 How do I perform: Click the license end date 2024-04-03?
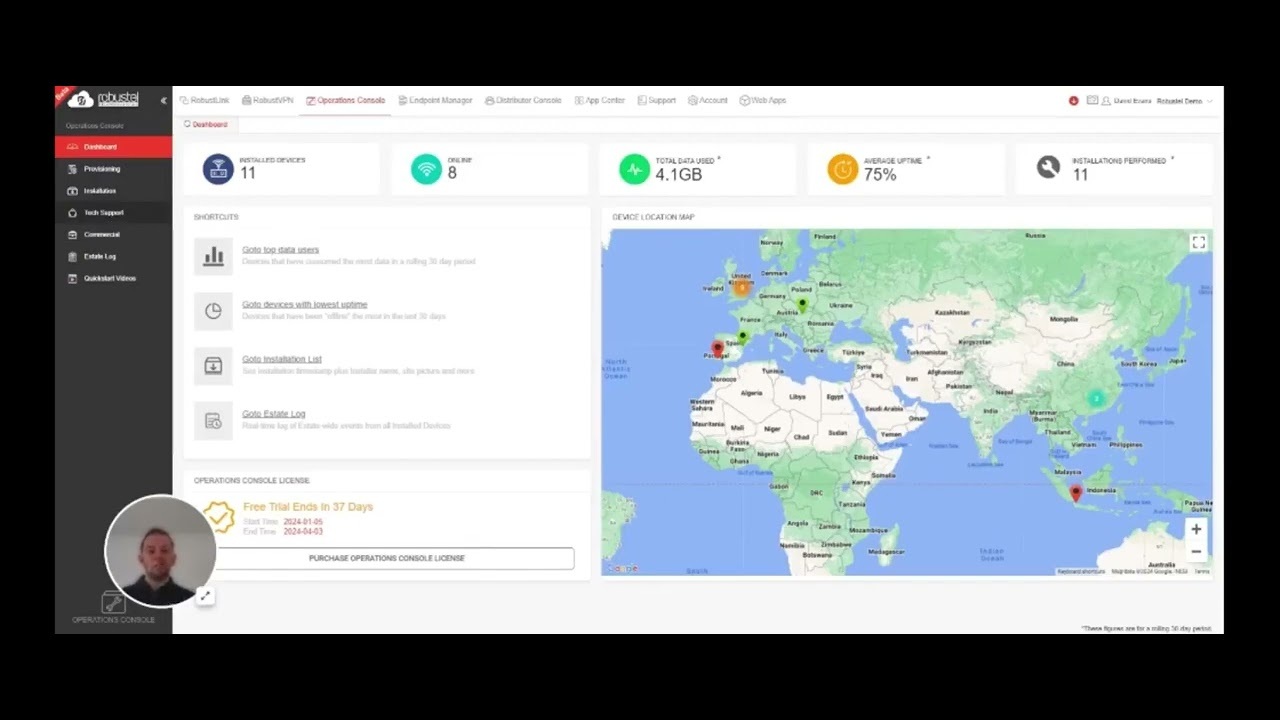303,532
